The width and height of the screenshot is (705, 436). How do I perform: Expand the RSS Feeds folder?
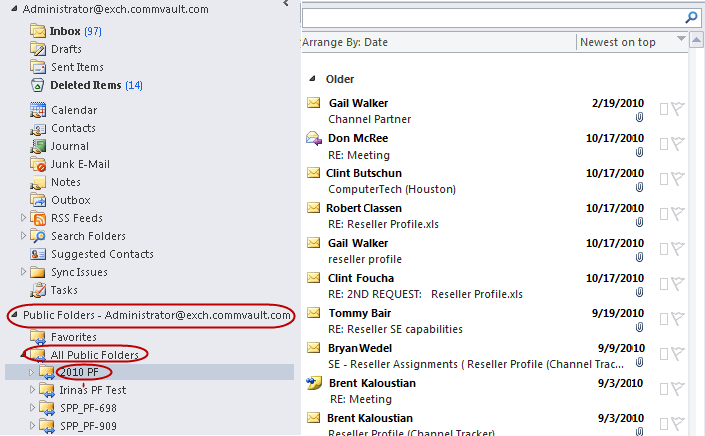[24, 218]
